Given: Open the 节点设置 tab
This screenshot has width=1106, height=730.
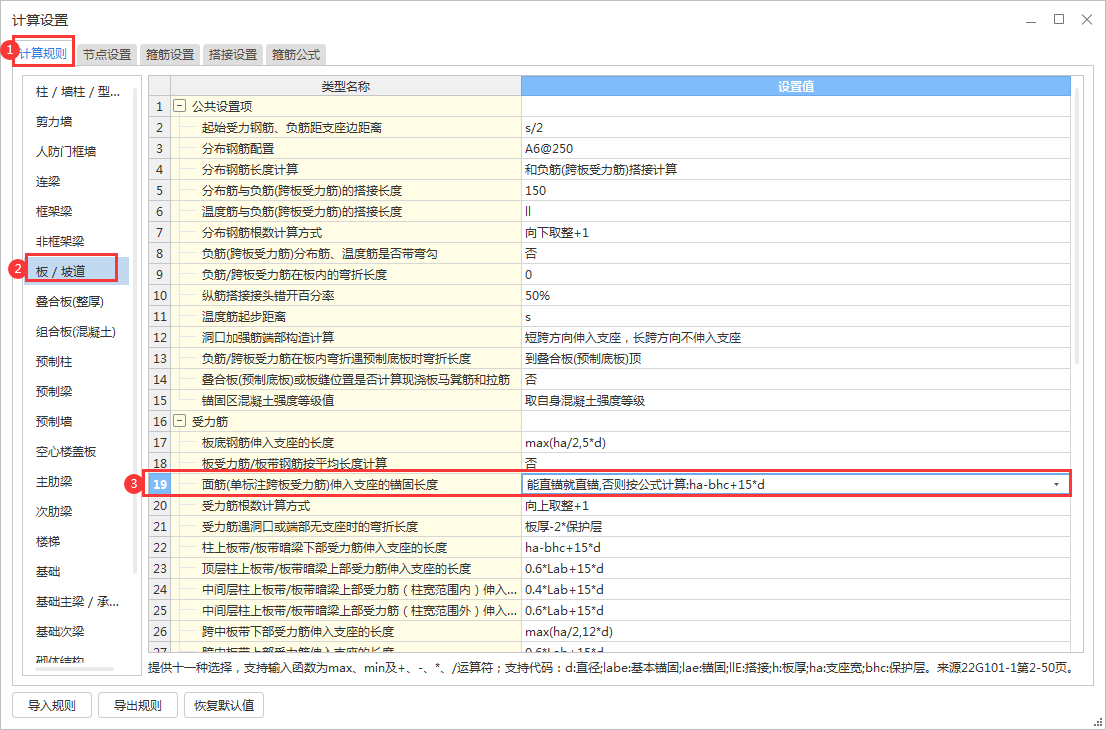Looking at the screenshot, I should pos(107,54).
